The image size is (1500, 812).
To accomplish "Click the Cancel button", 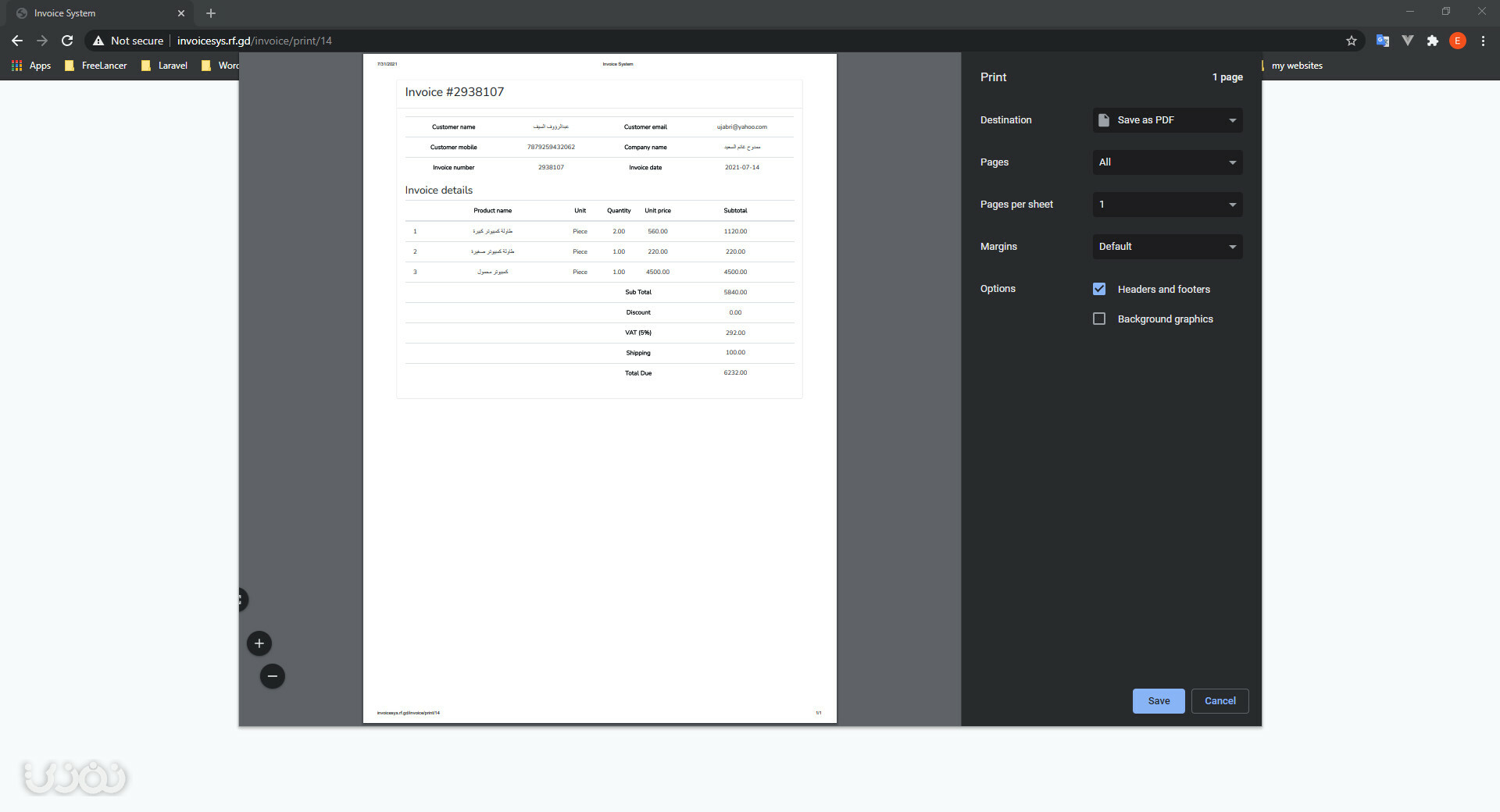I will (x=1220, y=701).
